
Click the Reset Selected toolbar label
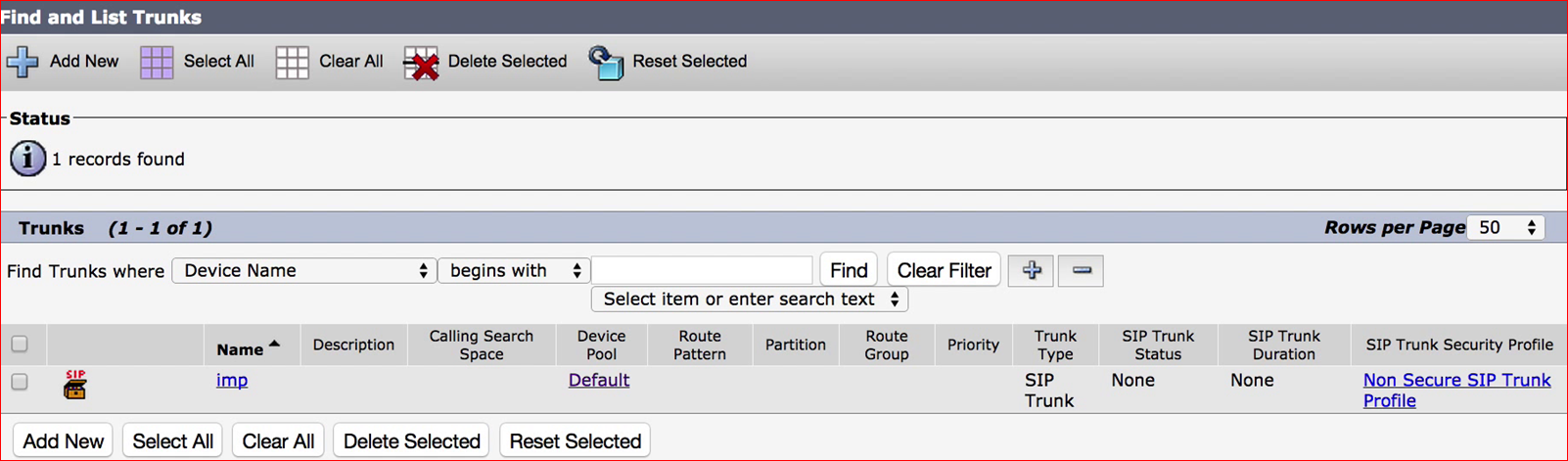tap(689, 61)
